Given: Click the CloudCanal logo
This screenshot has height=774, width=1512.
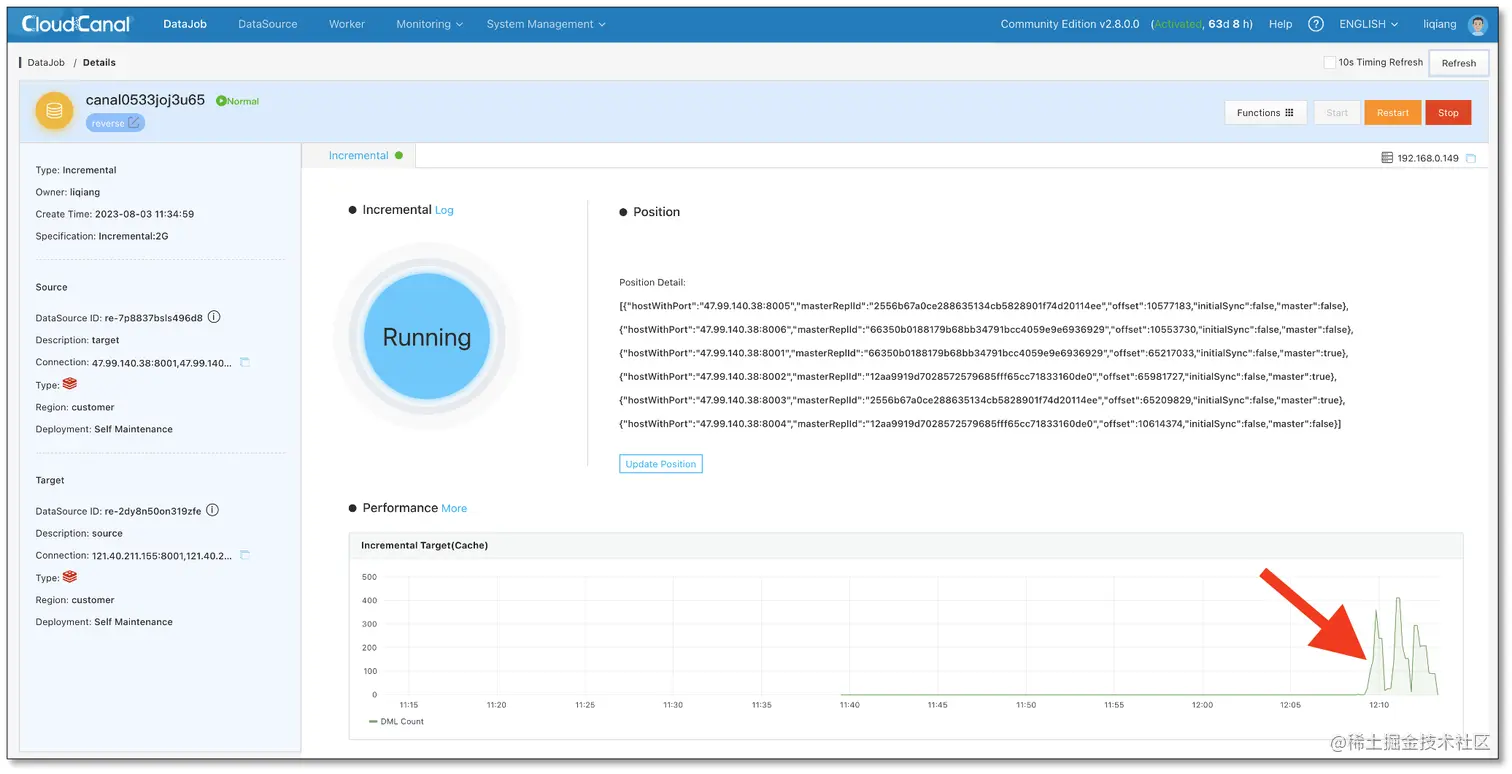Looking at the screenshot, I should point(75,23).
